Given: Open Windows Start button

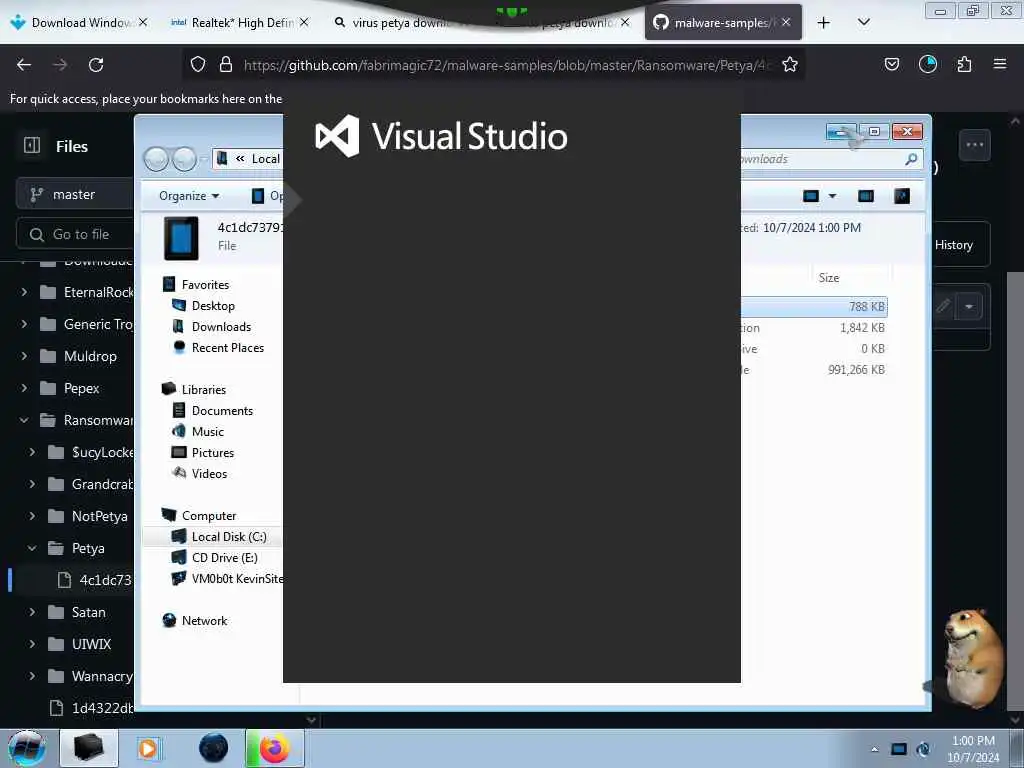Looking at the screenshot, I should (x=27, y=748).
